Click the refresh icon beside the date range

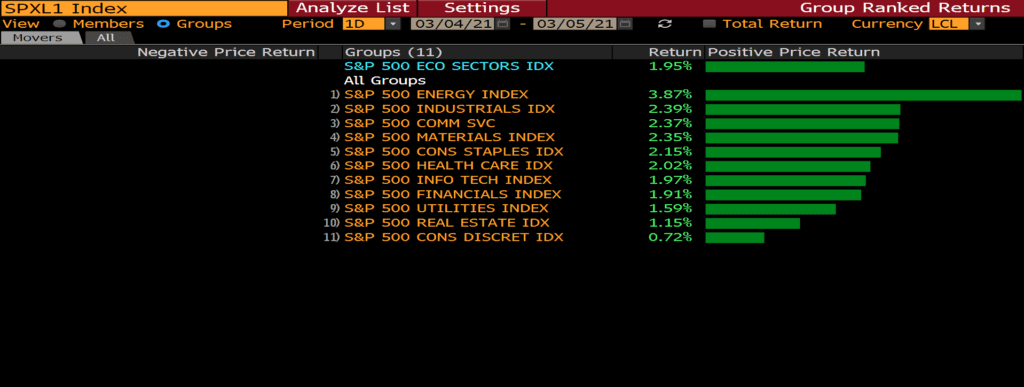pos(664,23)
